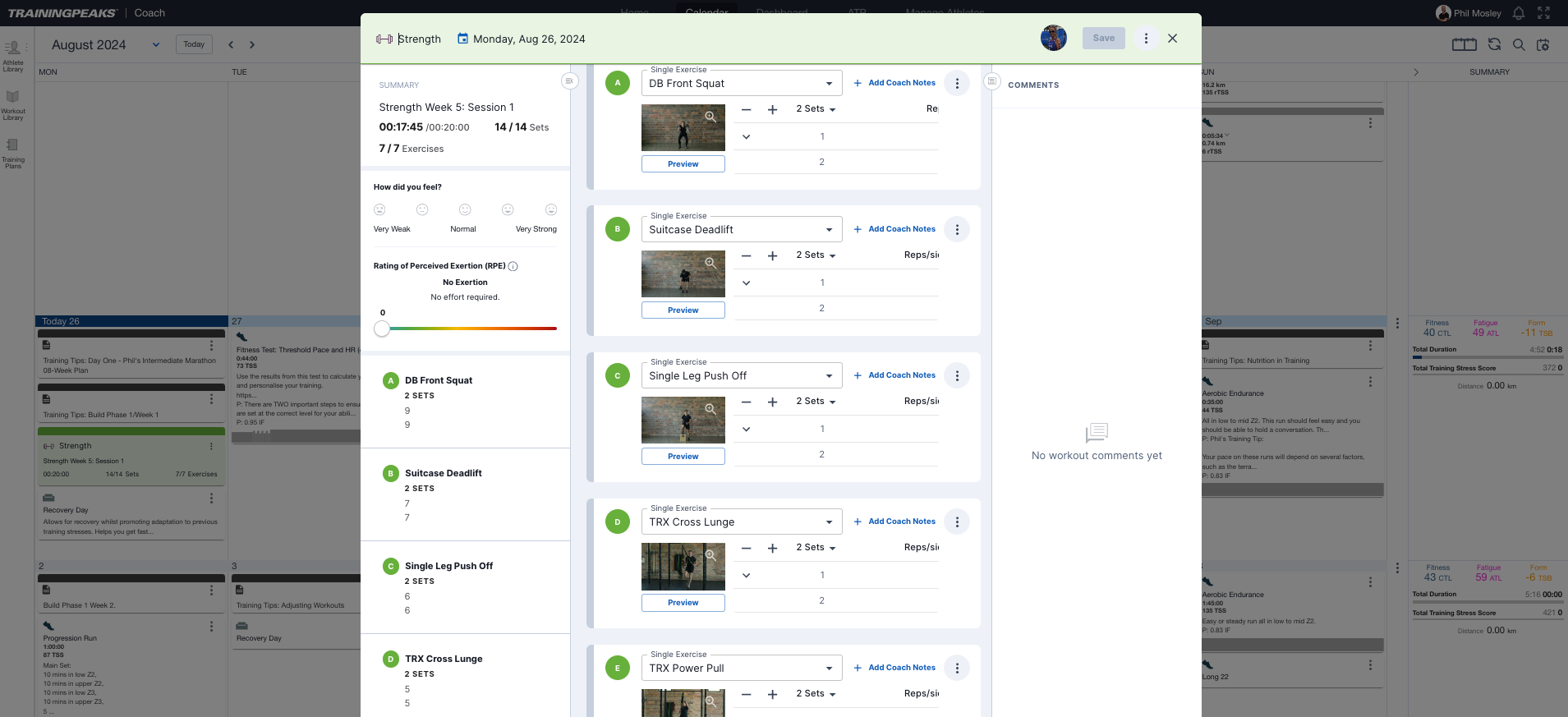Open workout options three-dot menu next to Save
This screenshot has height=717, width=1568.
point(1146,39)
